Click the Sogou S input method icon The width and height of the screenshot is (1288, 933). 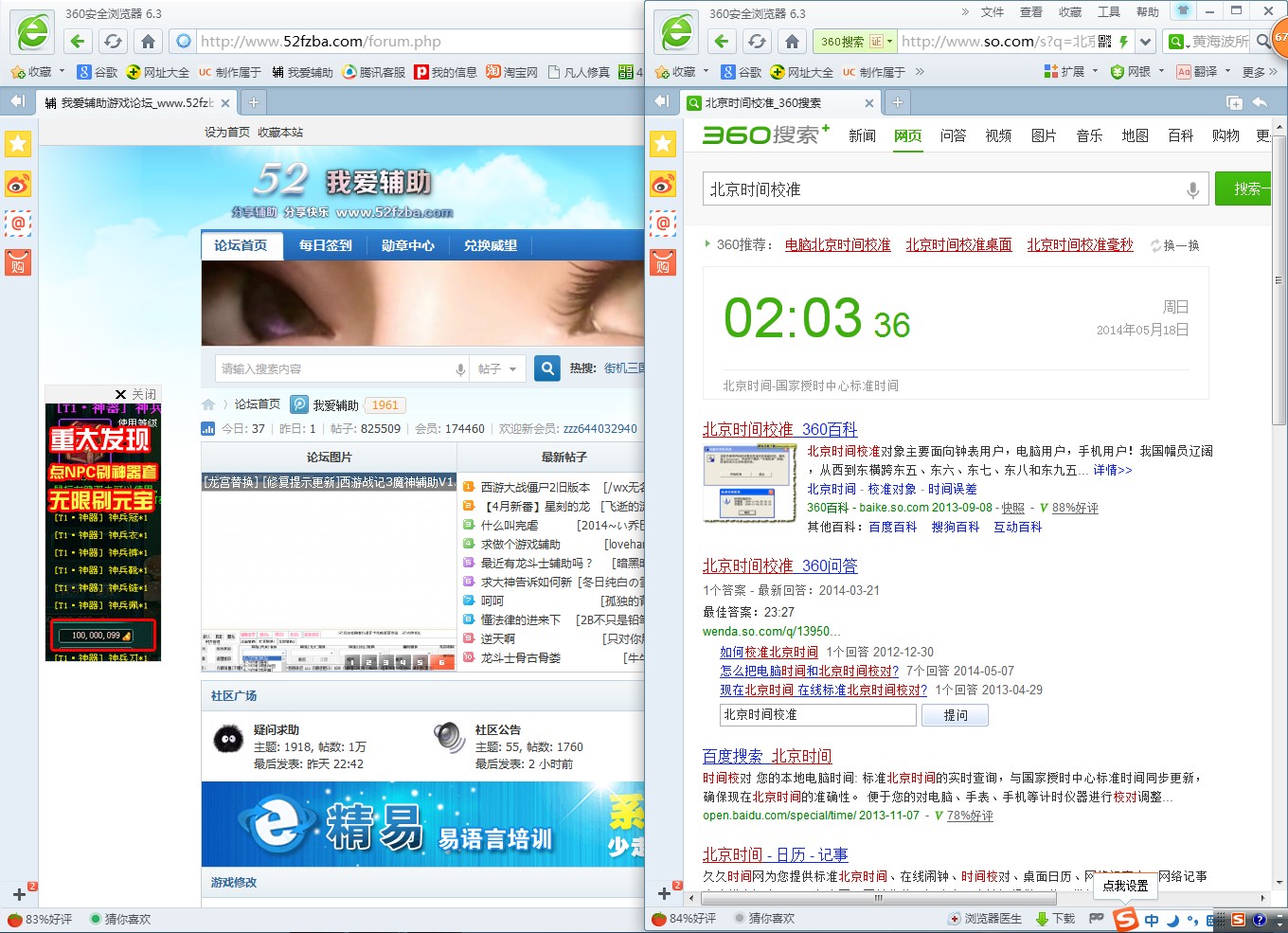pos(1125,918)
